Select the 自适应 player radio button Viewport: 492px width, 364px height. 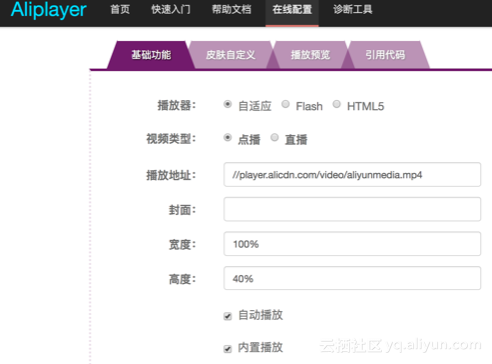228,104
